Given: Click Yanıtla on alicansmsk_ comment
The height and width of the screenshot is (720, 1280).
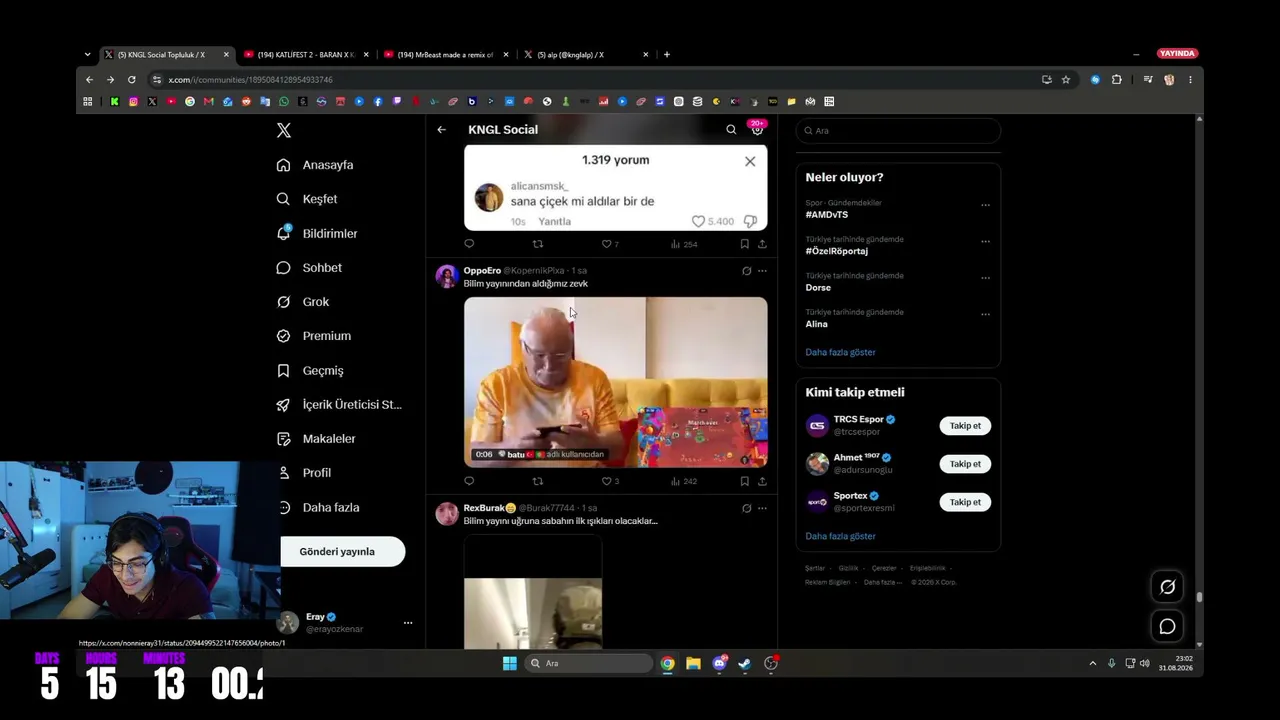Looking at the screenshot, I should (x=555, y=222).
